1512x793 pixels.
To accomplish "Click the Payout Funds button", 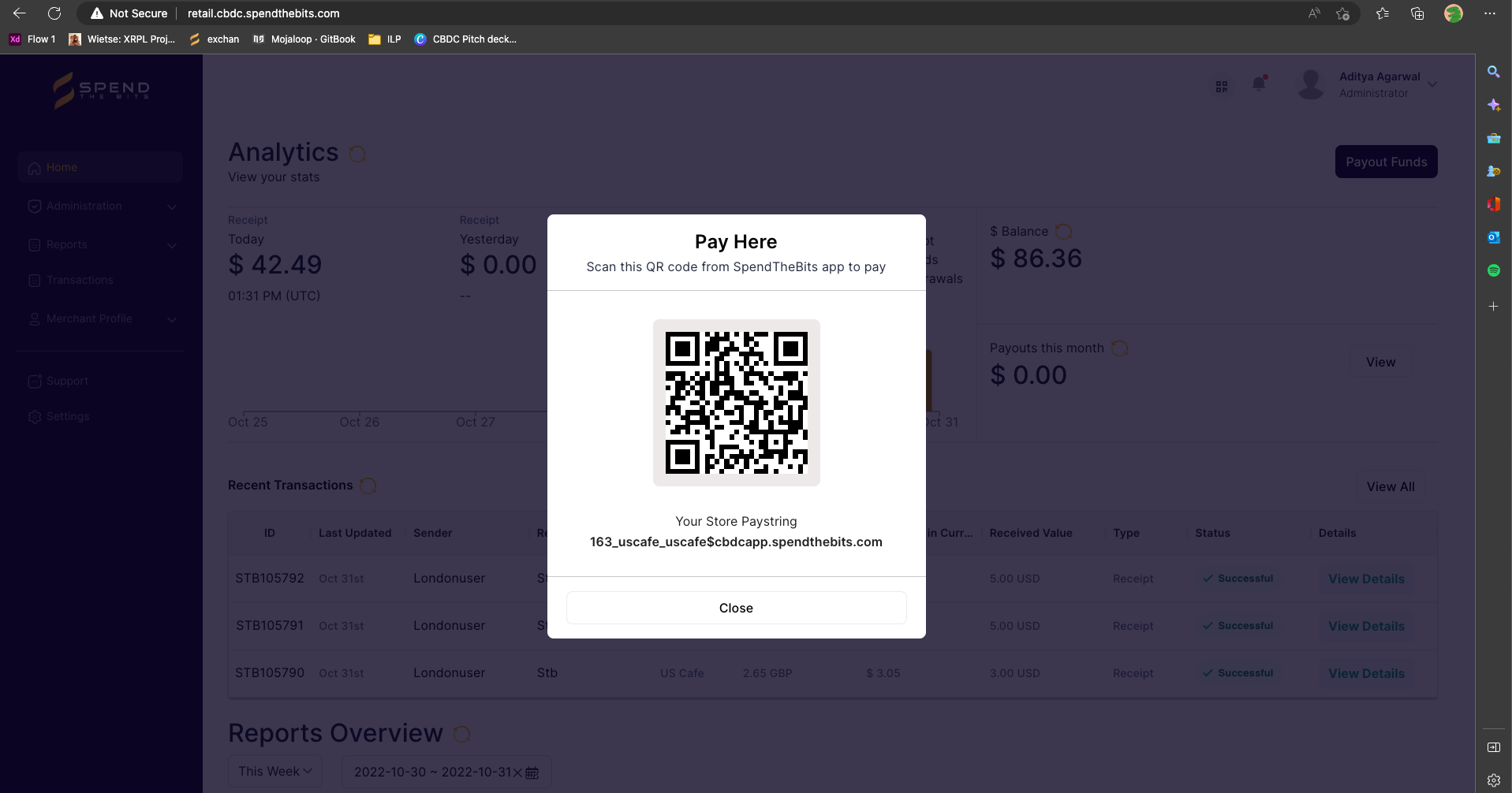I will [1386, 162].
